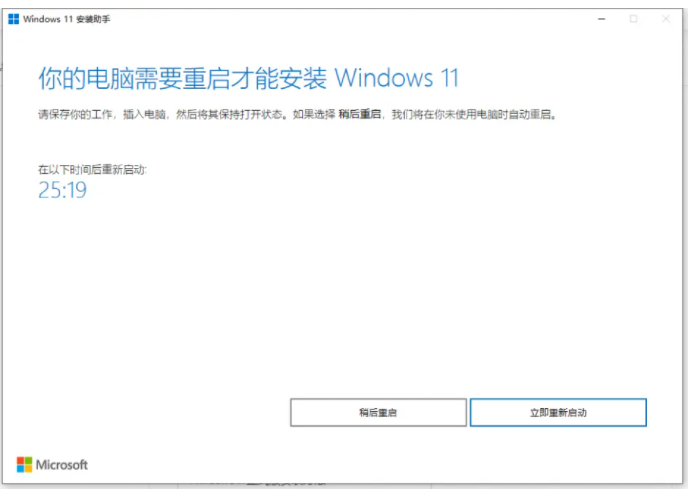Click the description phrase 然后将其保持打开状态
This screenshot has height=491, width=692.
(229, 114)
